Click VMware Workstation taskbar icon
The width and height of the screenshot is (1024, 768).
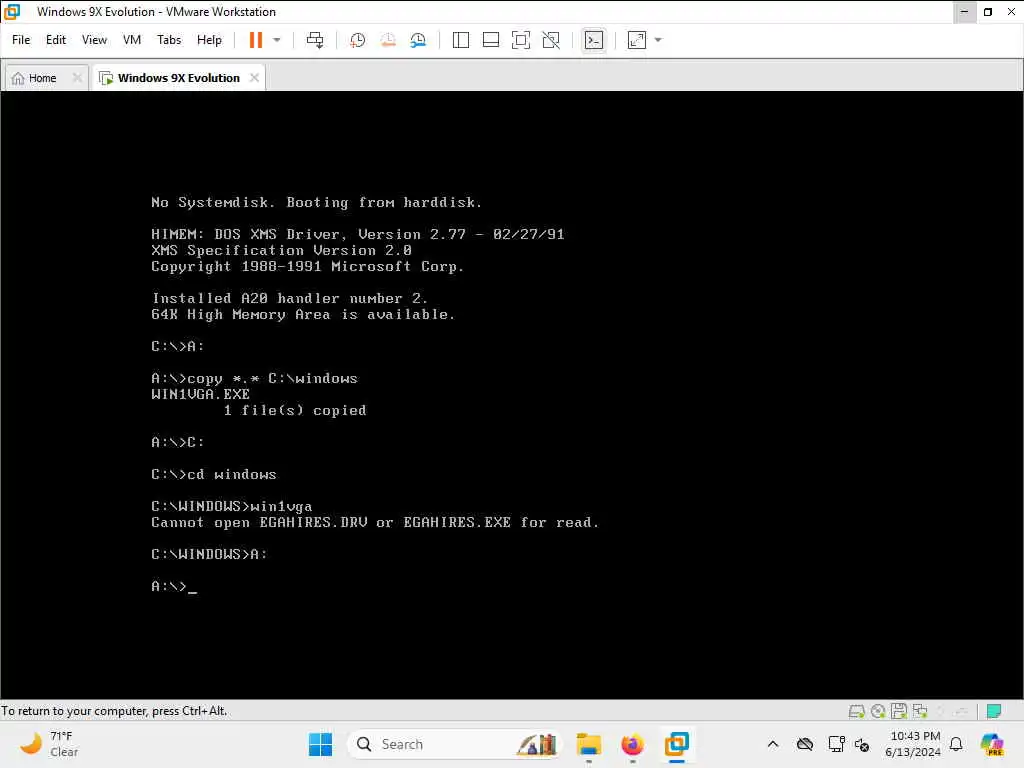[677, 744]
